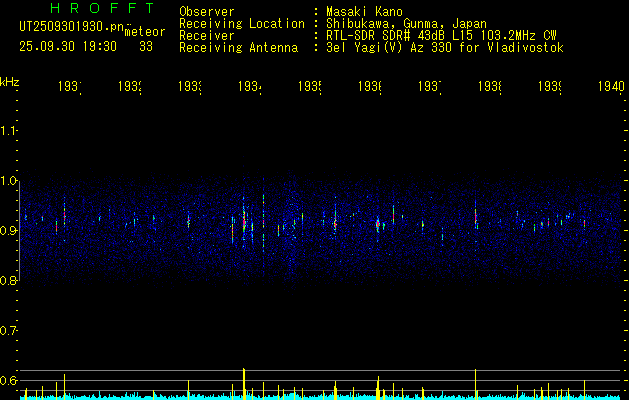The width and height of the screenshot is (629, 400).
Task: Click the 1.0 frequency axis label
Action: pos(9,181)
